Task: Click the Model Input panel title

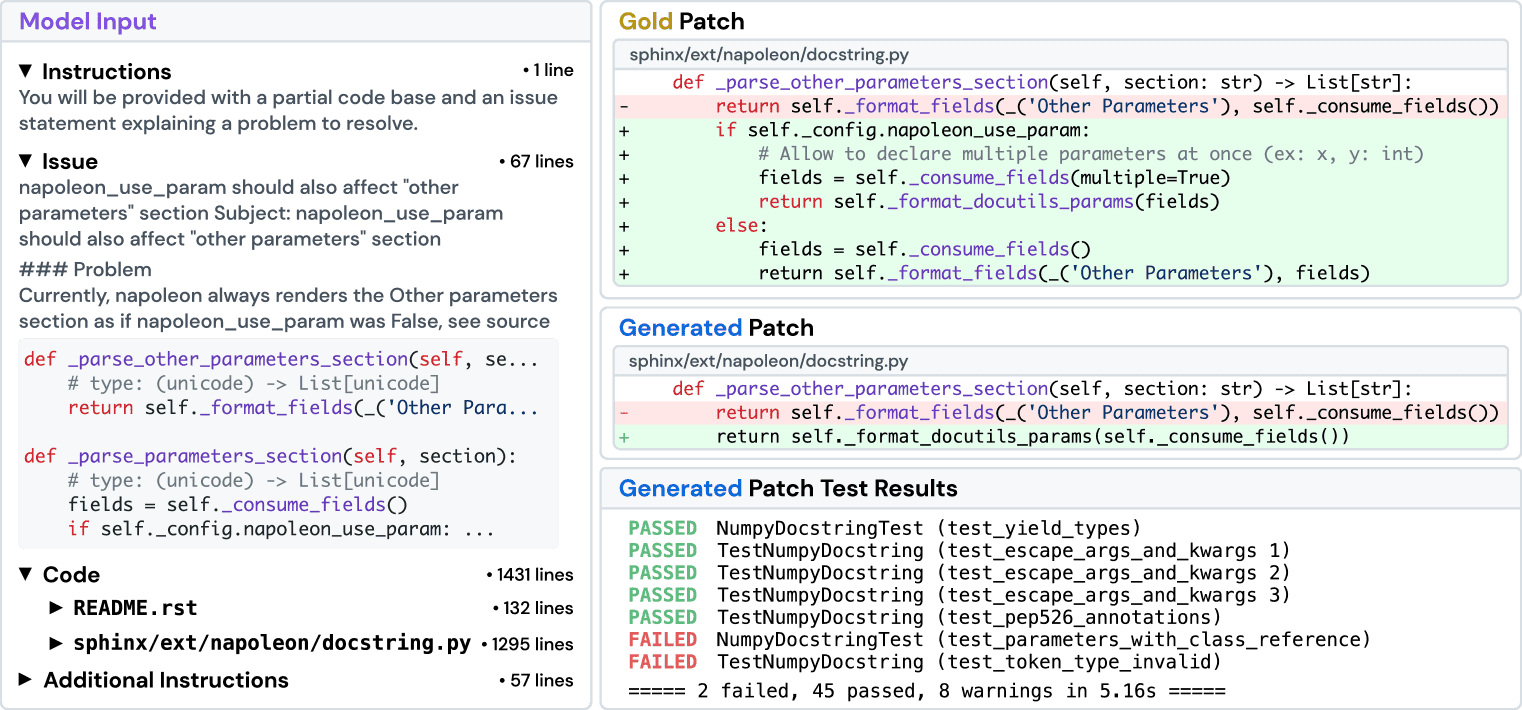Action: 88,21
